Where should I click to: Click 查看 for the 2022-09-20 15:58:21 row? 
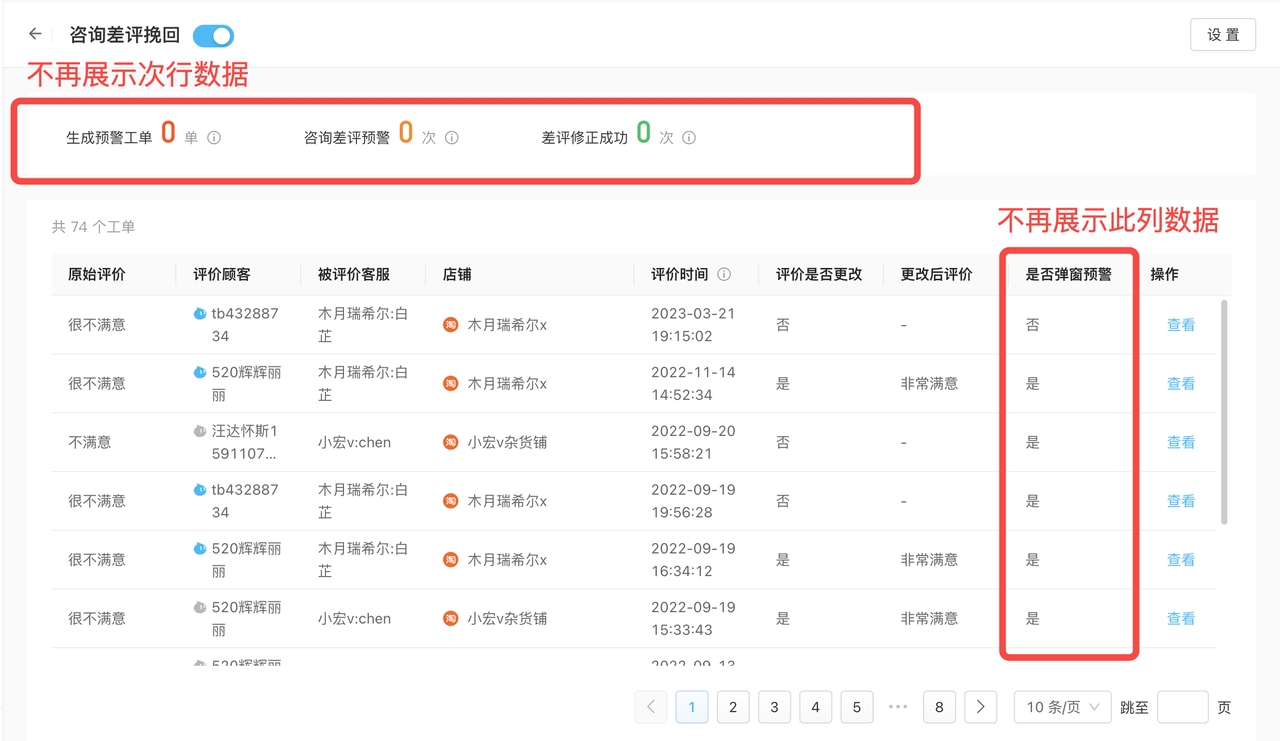1181,443
